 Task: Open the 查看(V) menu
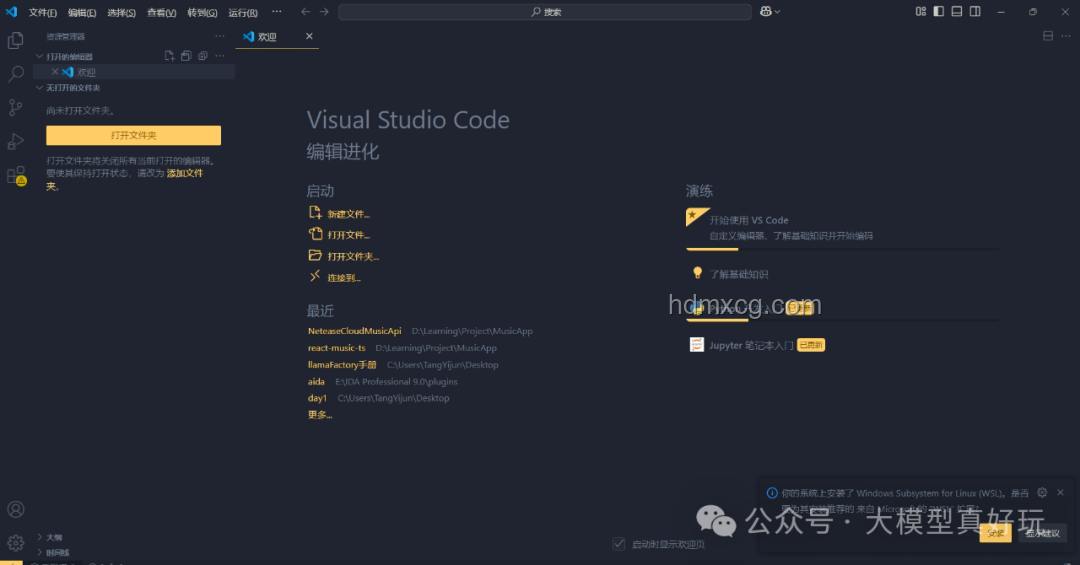click(x=161, y=12)
